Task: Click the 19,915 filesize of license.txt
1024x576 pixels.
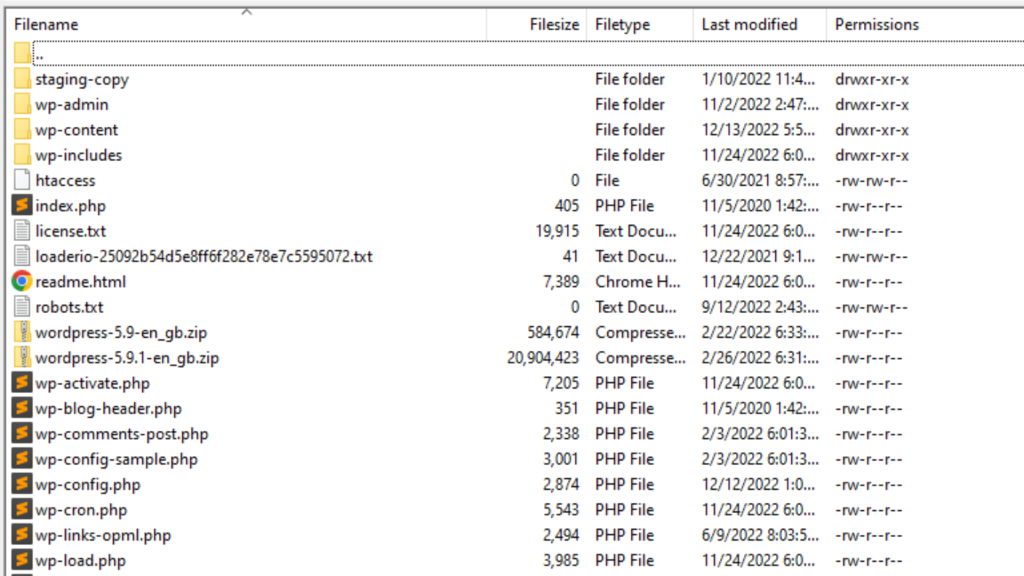Action: (x=557, y=231)
